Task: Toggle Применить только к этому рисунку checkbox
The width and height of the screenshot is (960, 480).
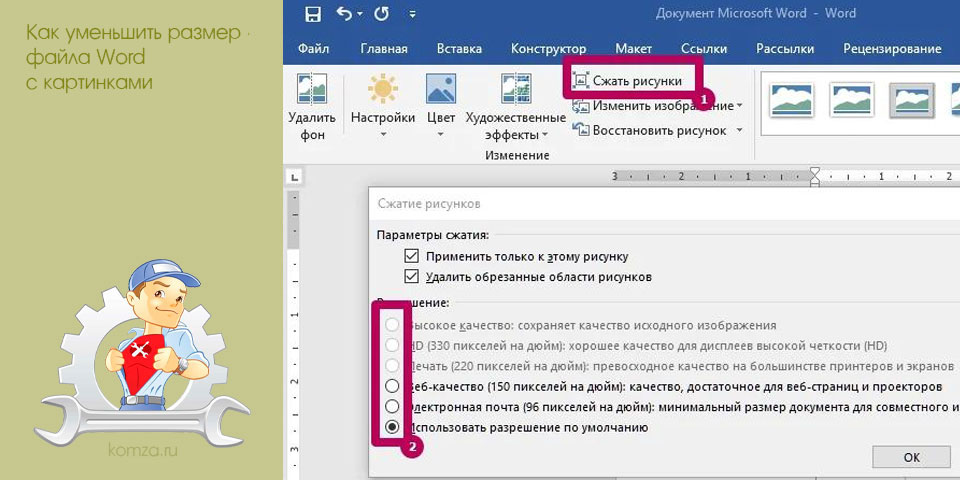Action: coord(411,256)
